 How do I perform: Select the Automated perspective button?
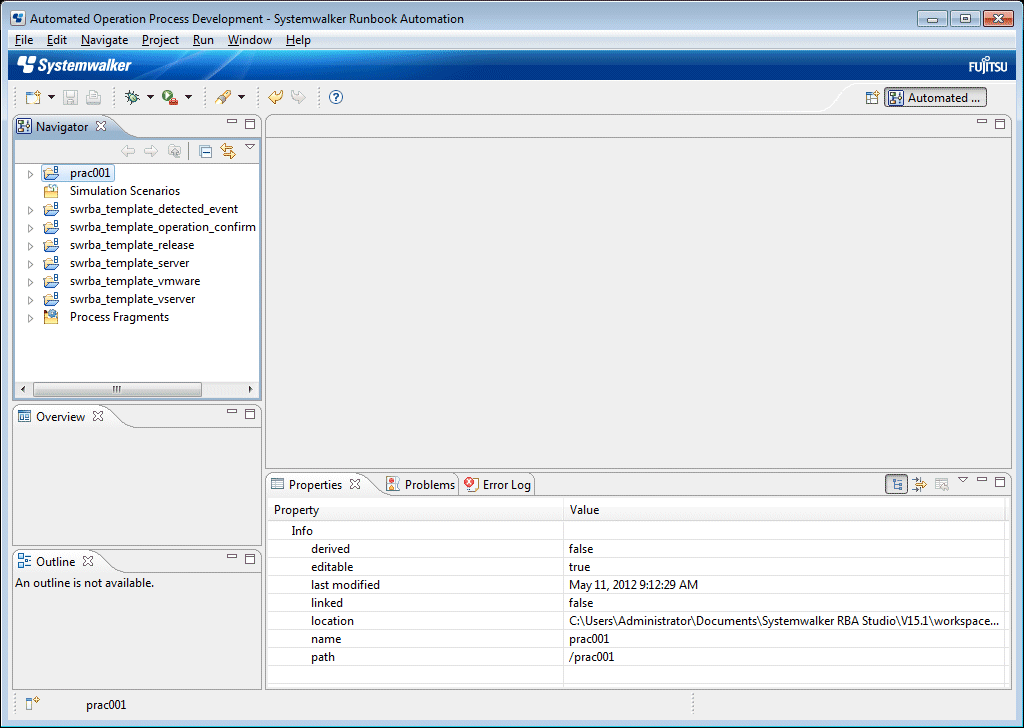pos(935,98)
